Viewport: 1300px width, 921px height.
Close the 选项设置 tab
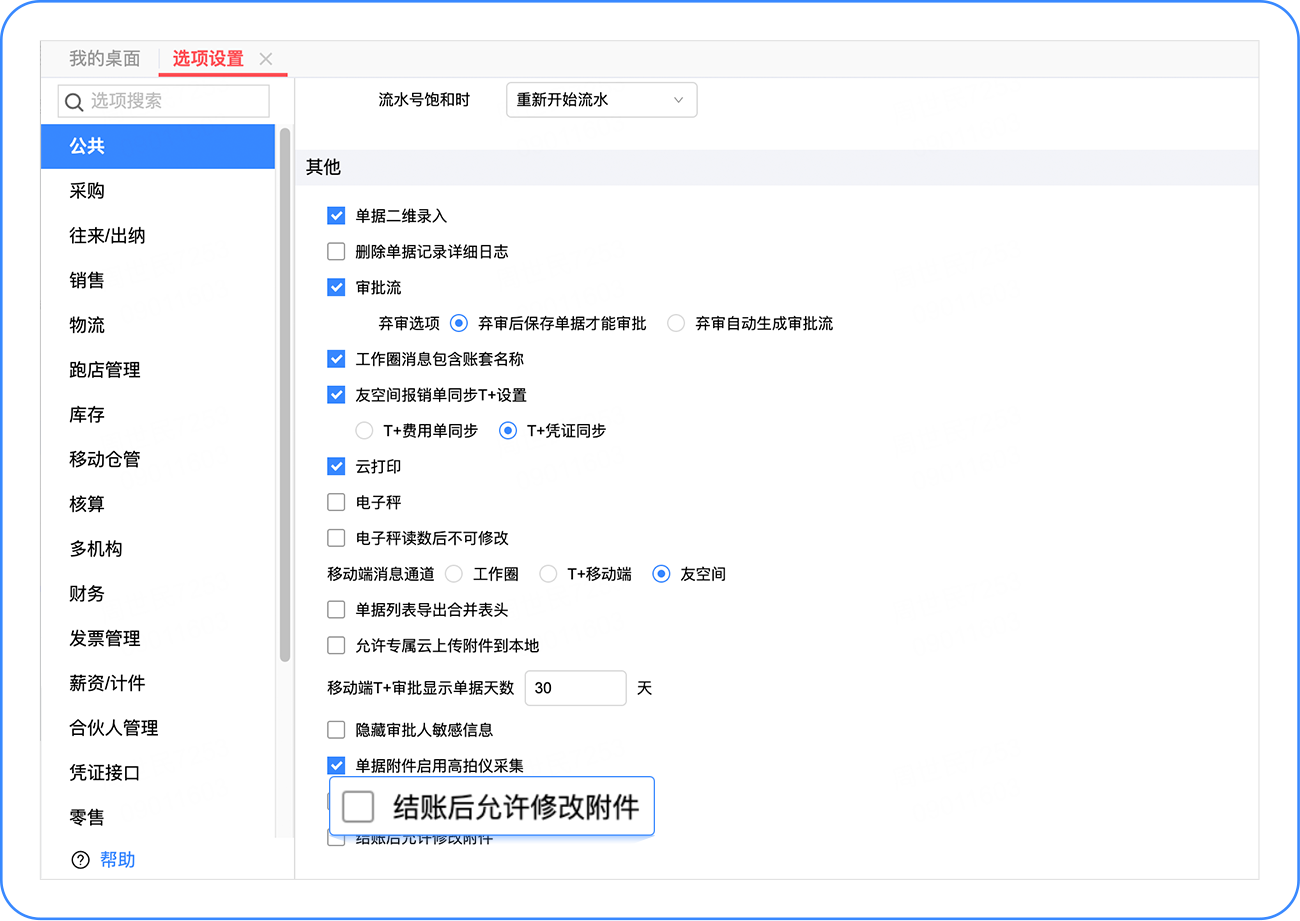(265, 59)
